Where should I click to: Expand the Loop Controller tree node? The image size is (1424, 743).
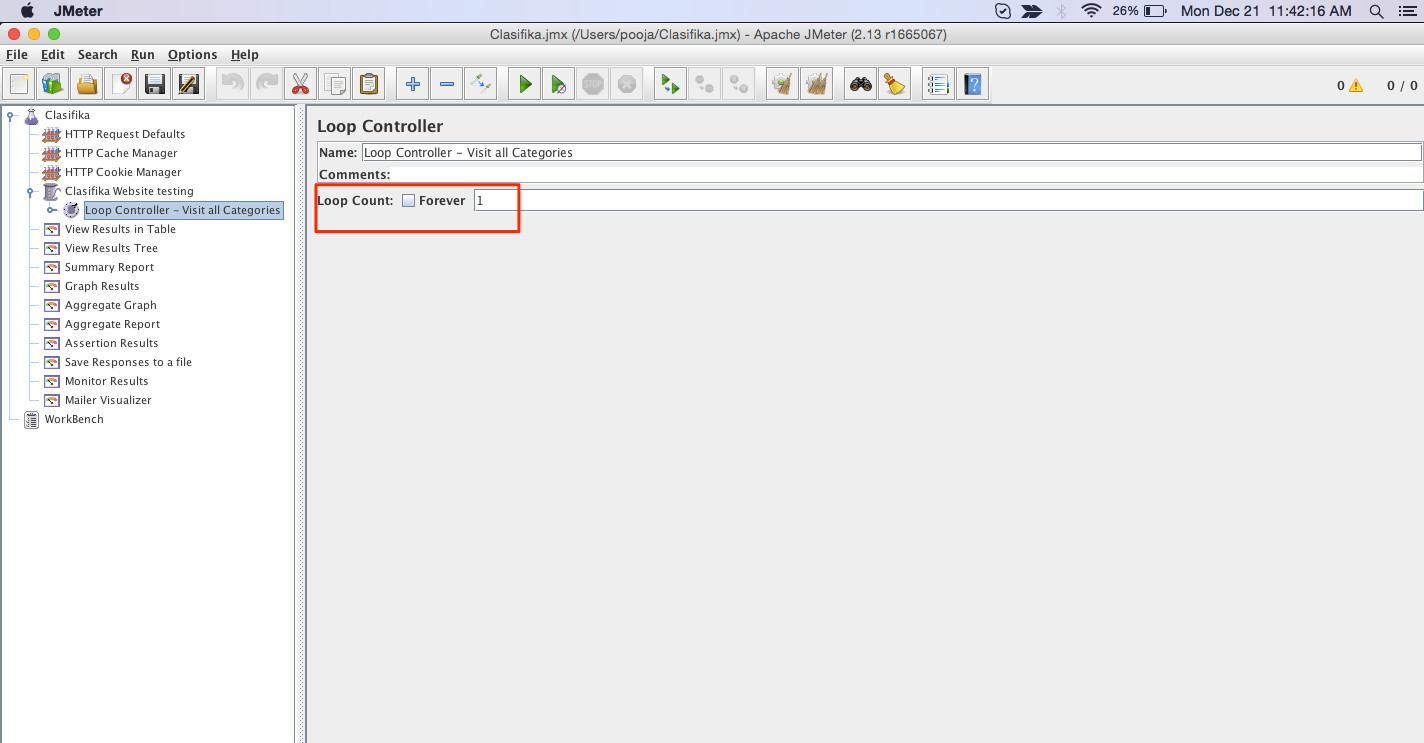(51, 210)
